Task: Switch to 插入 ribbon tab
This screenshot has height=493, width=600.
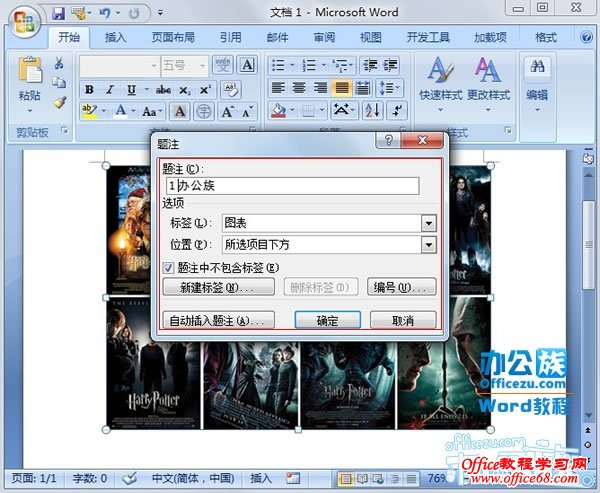Action: [x=115, y=38]
